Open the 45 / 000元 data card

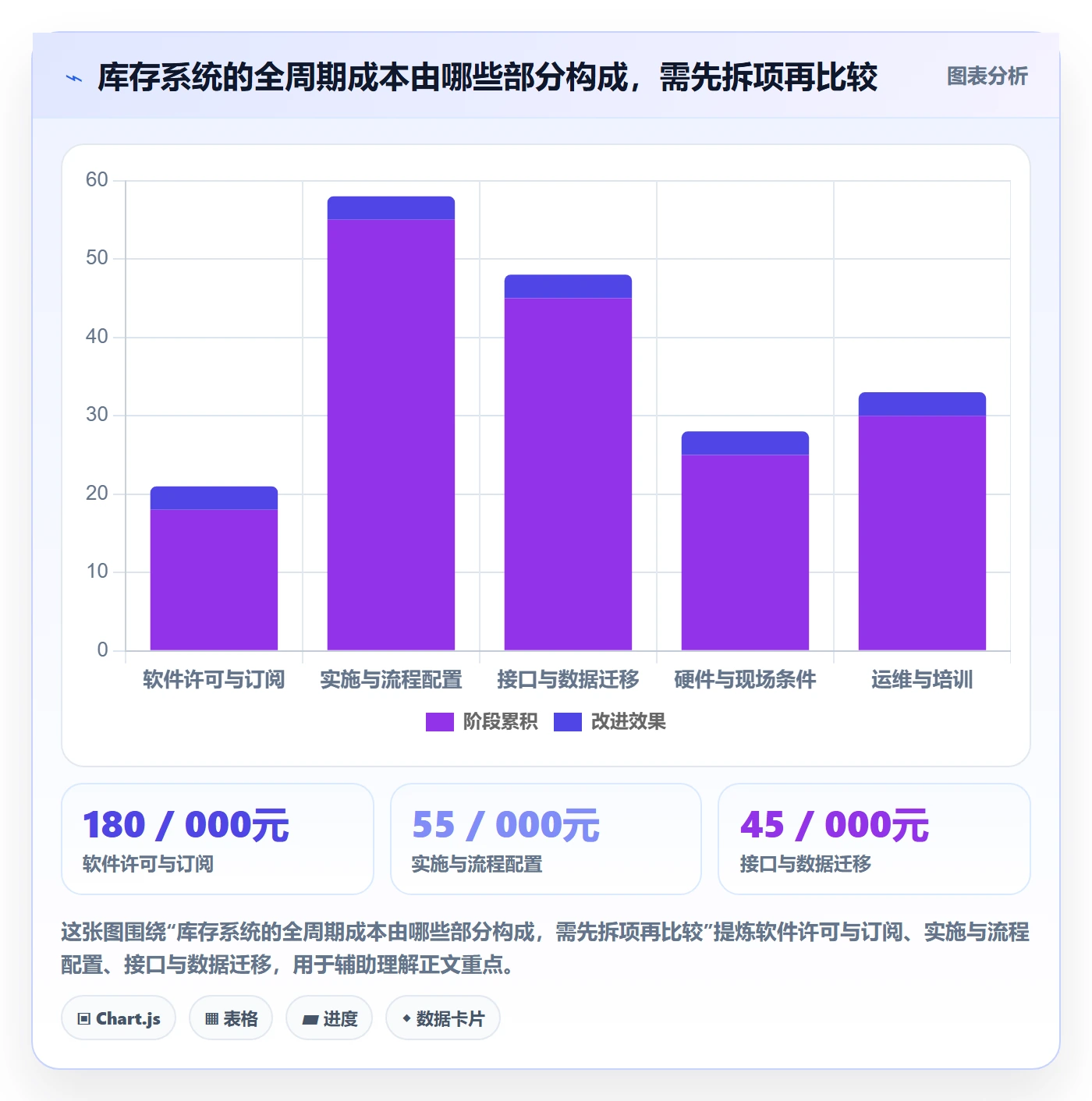pos(874,839)
